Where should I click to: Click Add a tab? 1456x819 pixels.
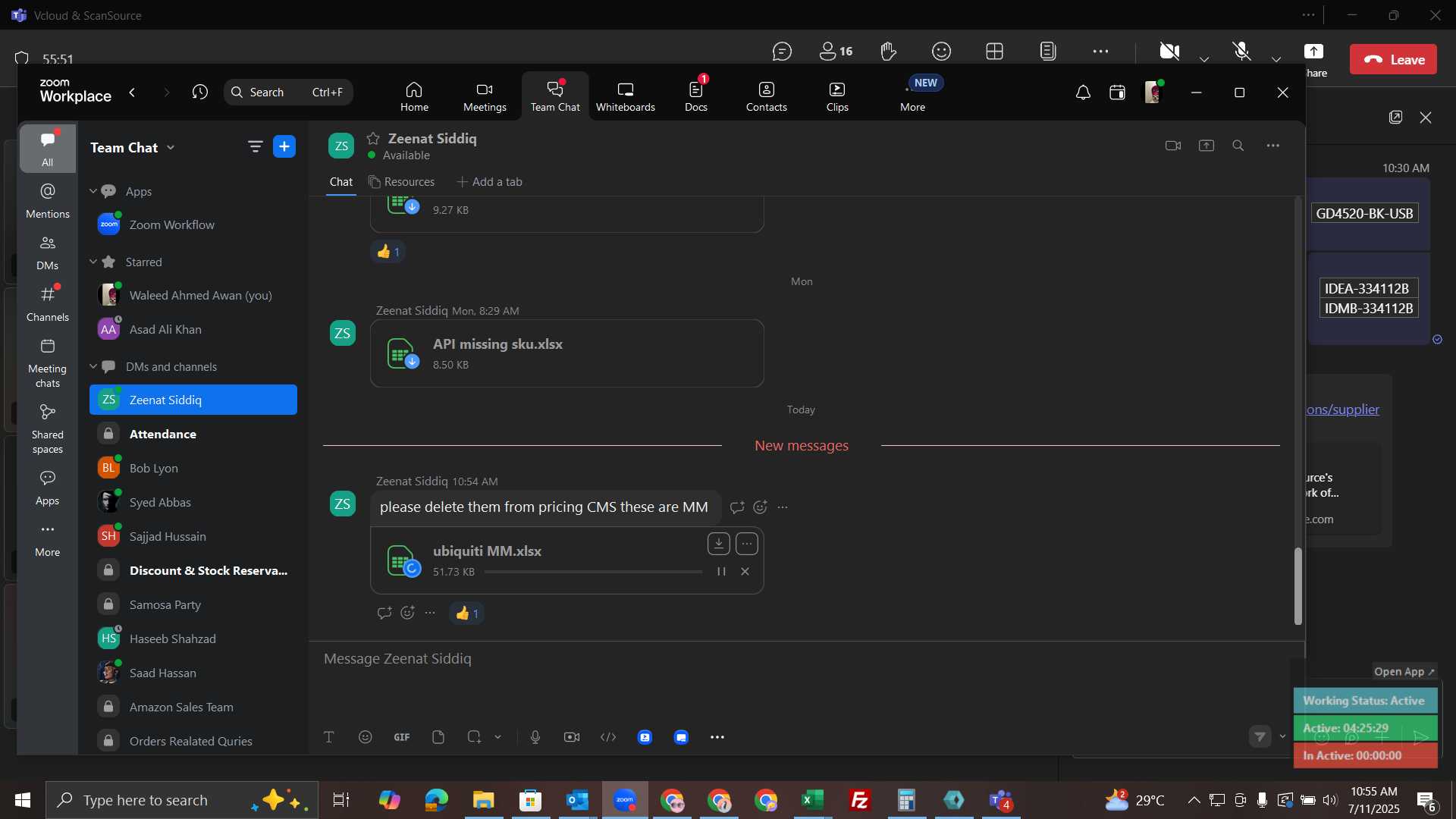pos(490,182)
